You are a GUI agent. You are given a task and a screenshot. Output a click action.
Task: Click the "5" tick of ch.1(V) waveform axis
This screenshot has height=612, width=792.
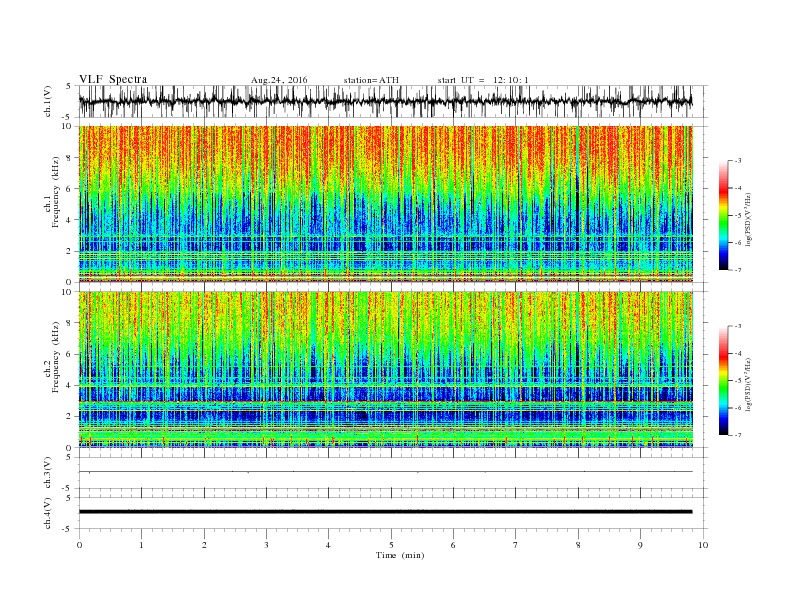tap(68, 86)
